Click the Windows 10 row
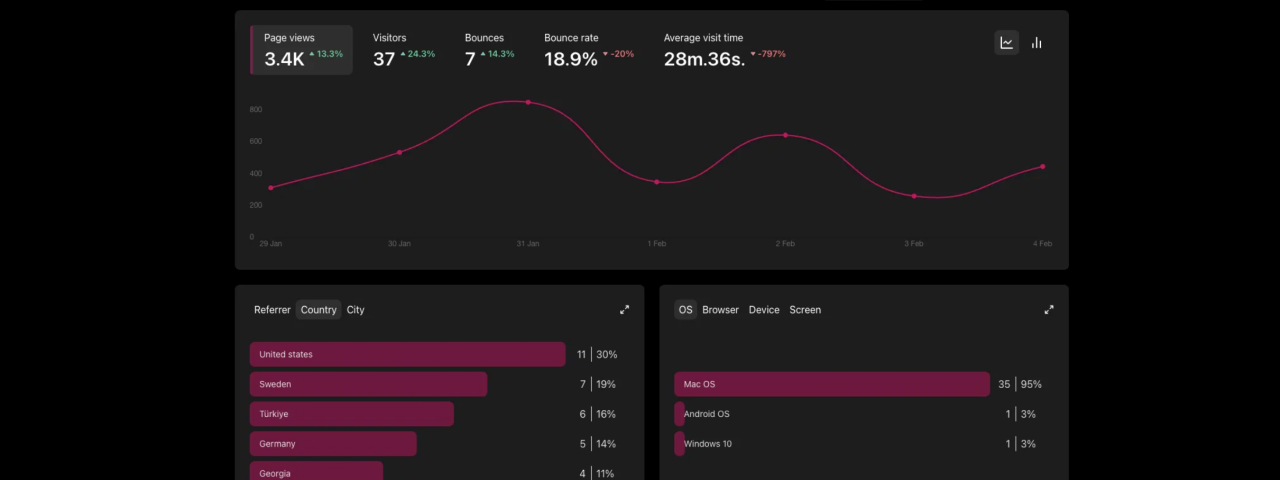 860,444
